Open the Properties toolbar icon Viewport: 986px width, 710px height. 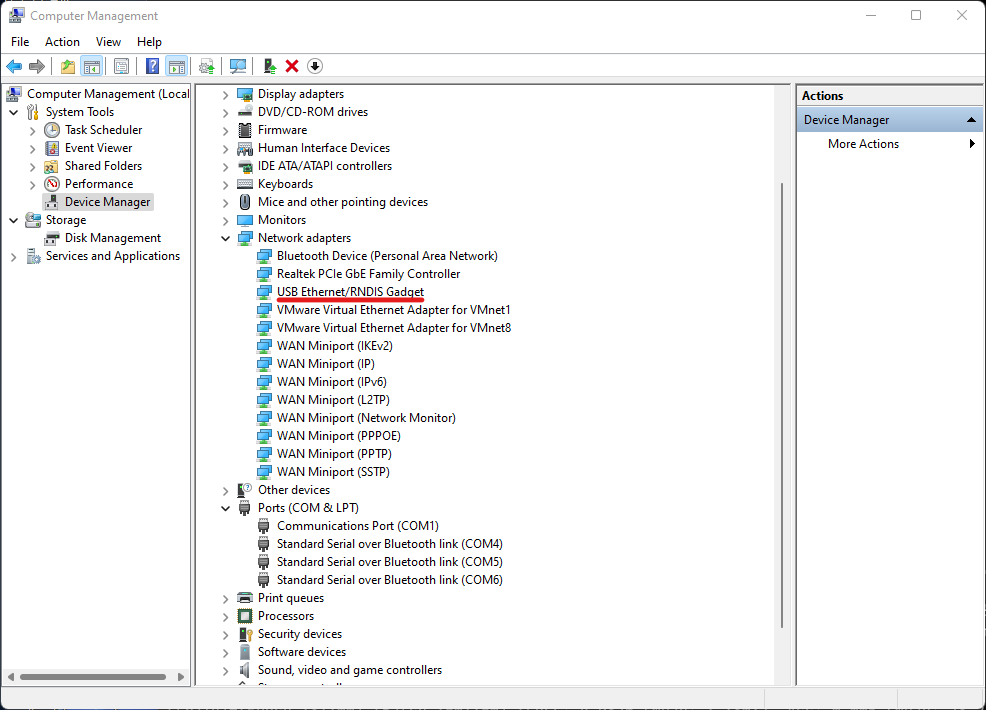point(121,66)
